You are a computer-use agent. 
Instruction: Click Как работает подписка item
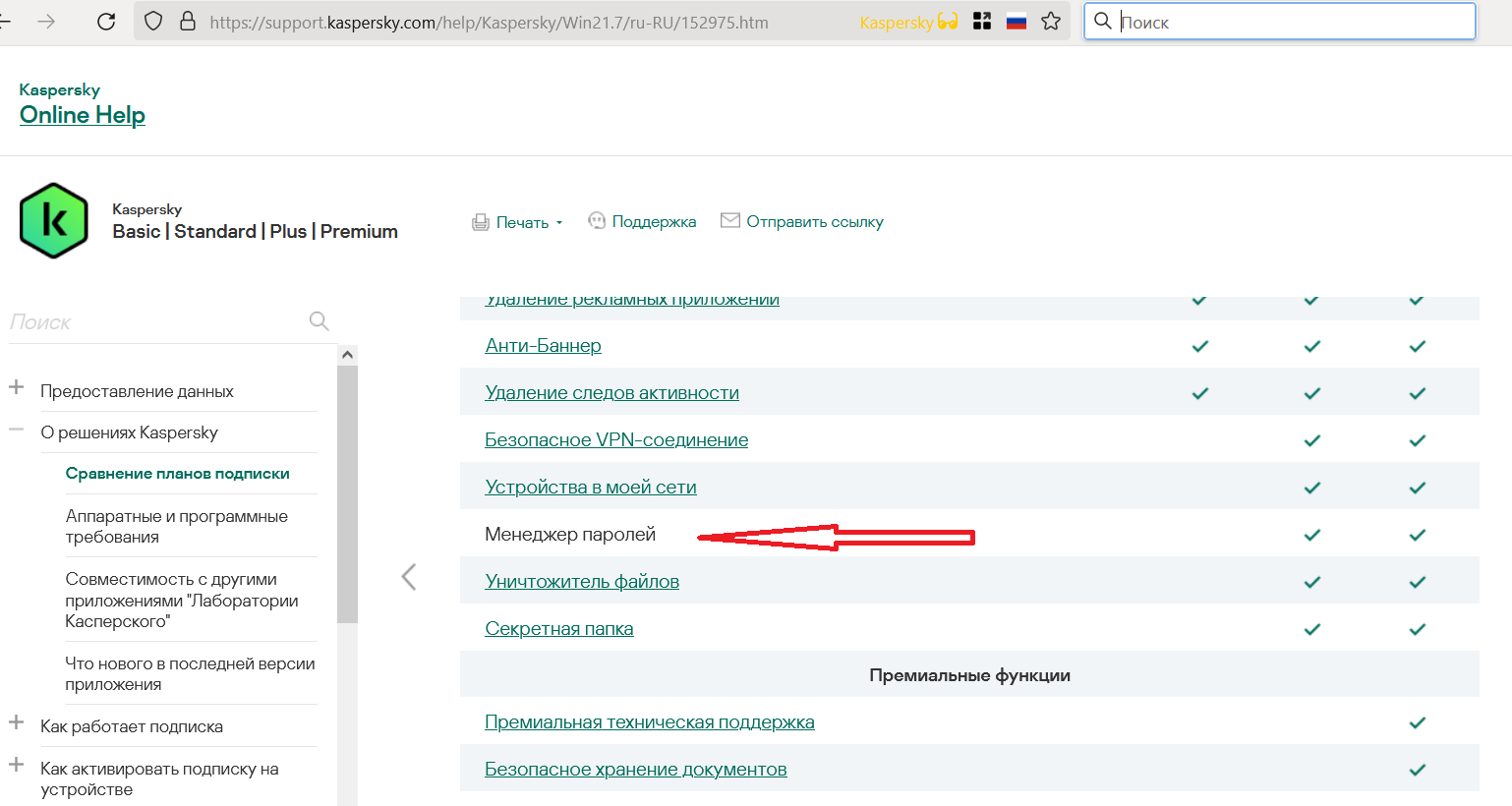pos(132,726)
